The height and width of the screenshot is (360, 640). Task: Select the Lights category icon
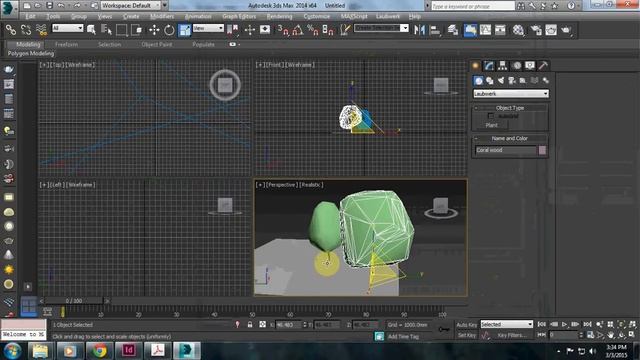(501, 80)
